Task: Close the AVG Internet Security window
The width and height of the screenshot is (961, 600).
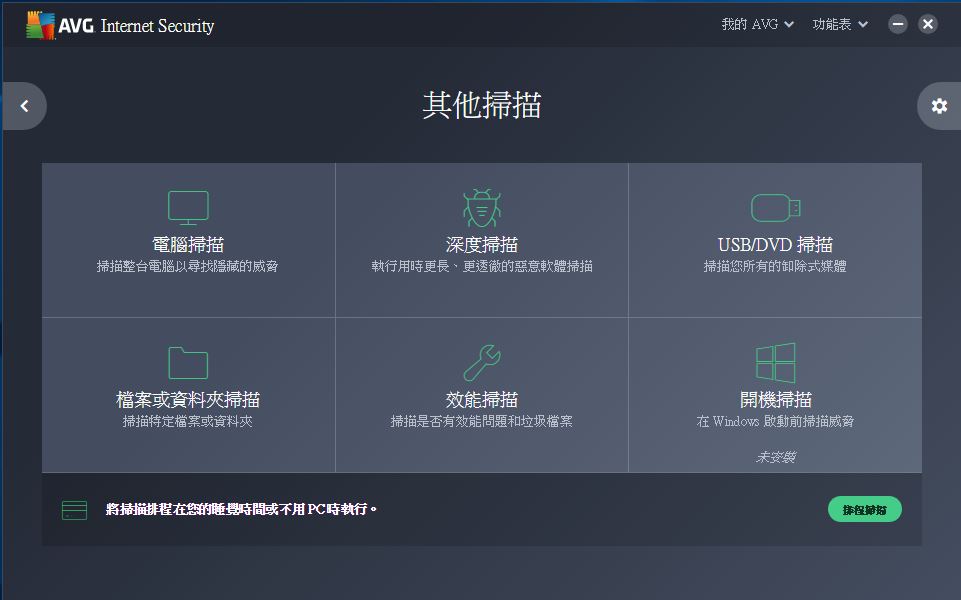Action: tap(928, 24)
